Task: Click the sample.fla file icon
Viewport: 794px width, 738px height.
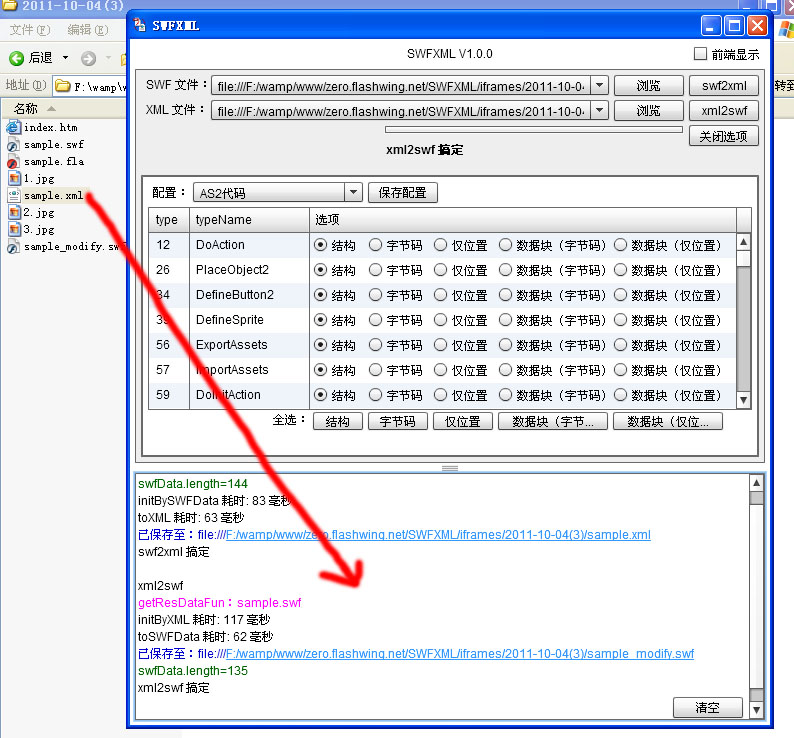Action: [x=14, y=162]
